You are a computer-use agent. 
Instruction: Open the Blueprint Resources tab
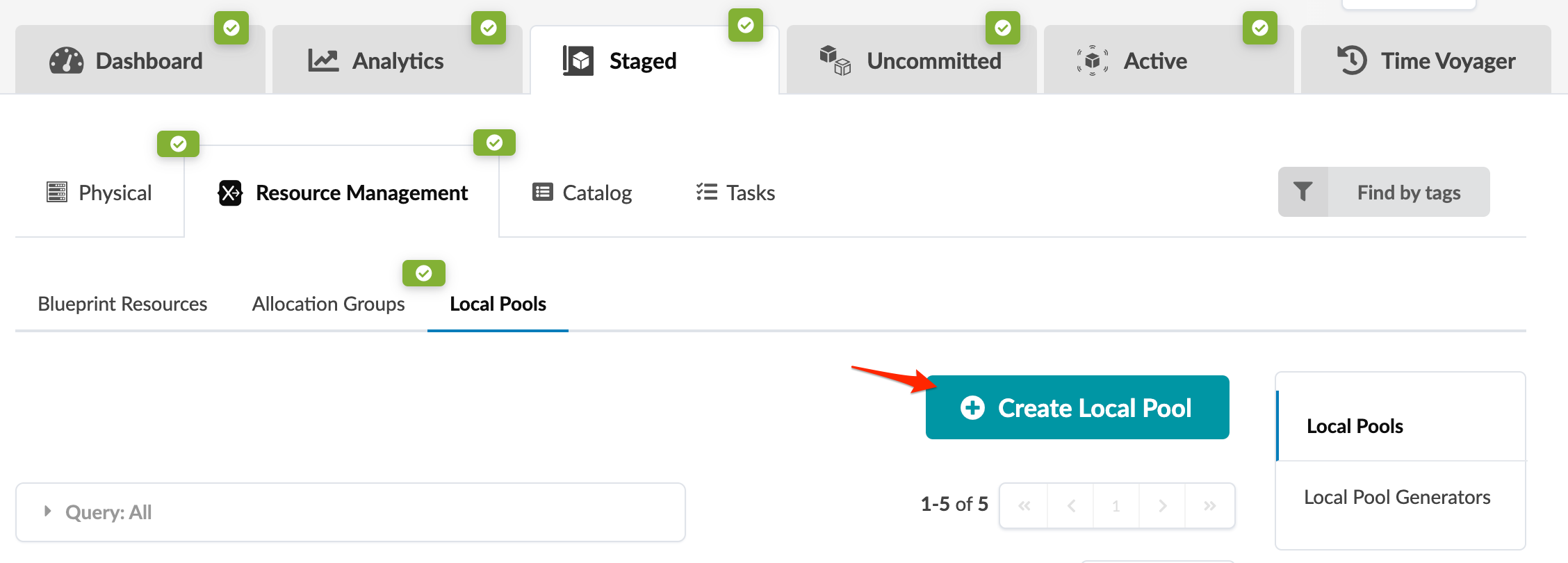tap(122, 304)
